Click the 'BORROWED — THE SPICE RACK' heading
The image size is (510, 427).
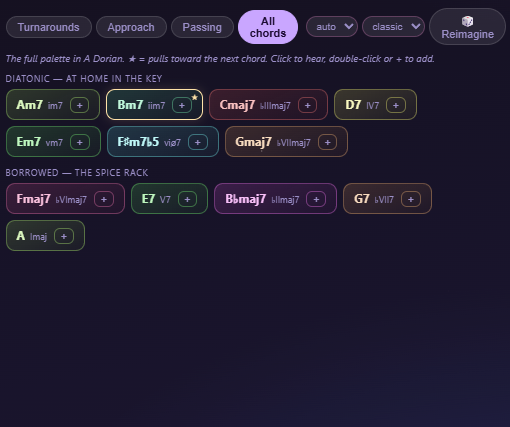pyautogui.click(x=77, y=173)
